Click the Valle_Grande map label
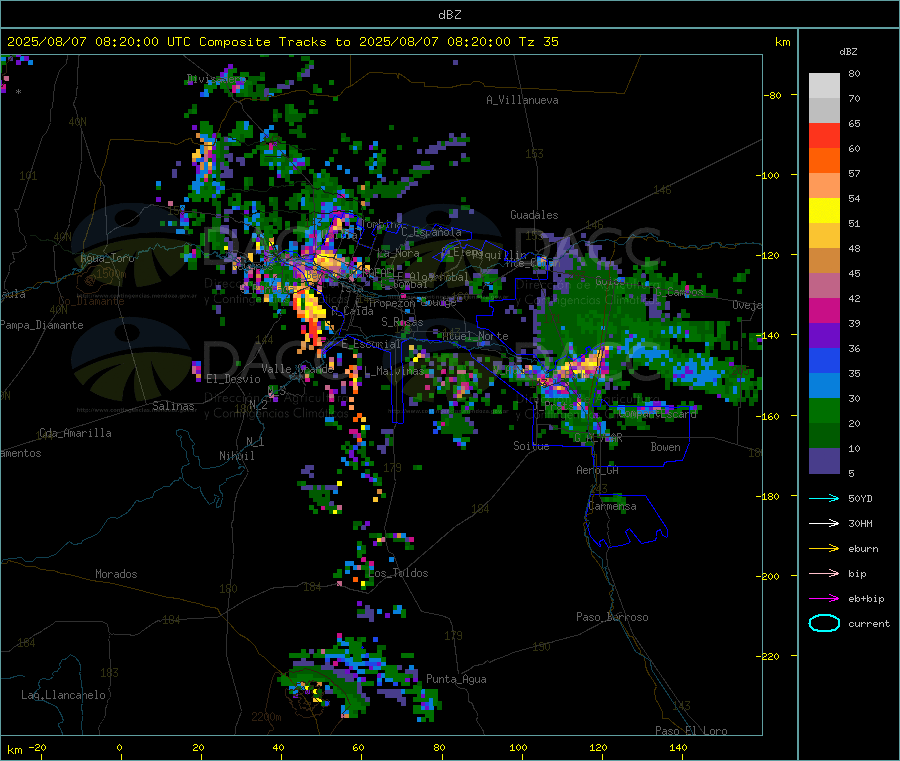 [x=297, y=369]
